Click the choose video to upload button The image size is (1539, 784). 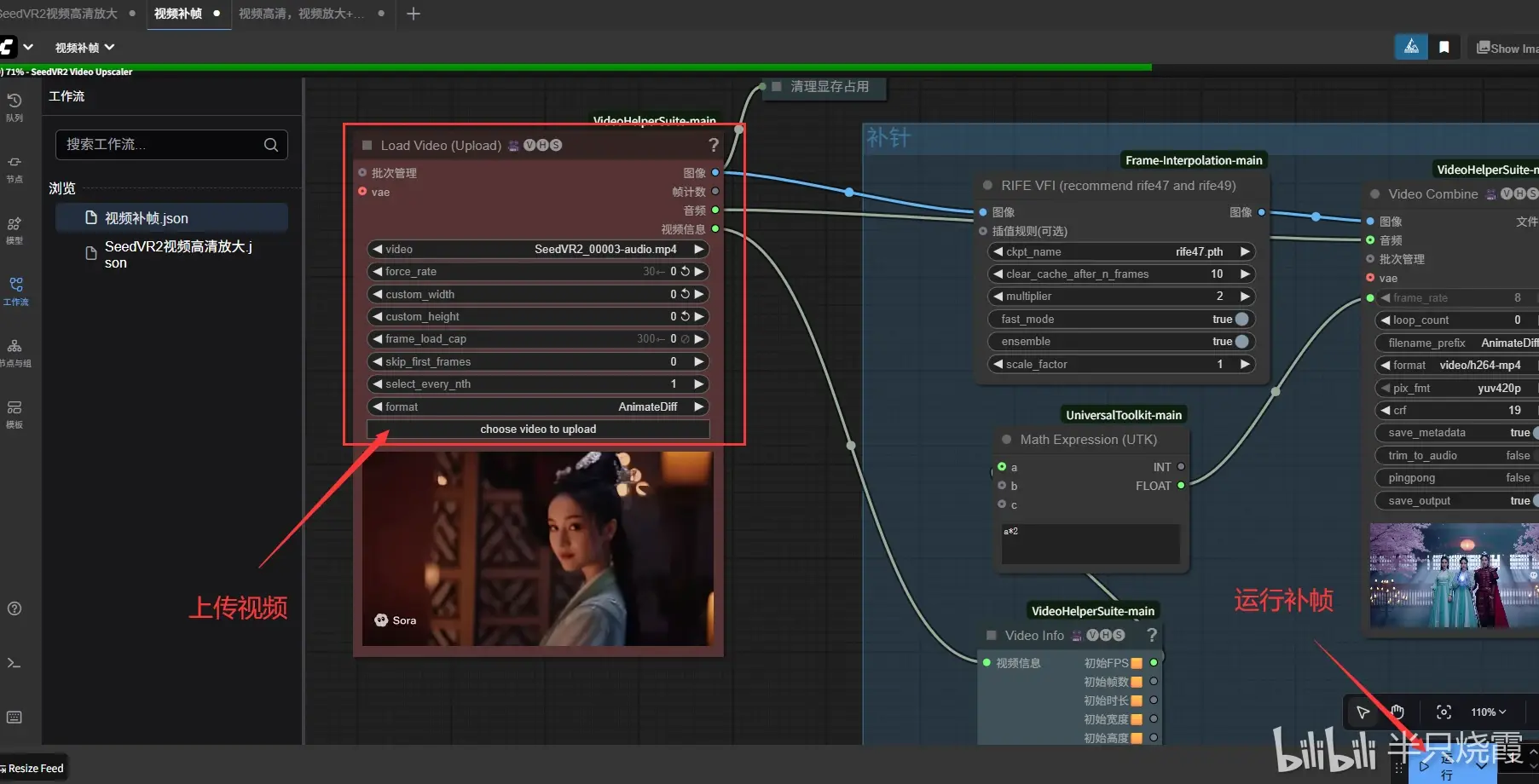538,429
